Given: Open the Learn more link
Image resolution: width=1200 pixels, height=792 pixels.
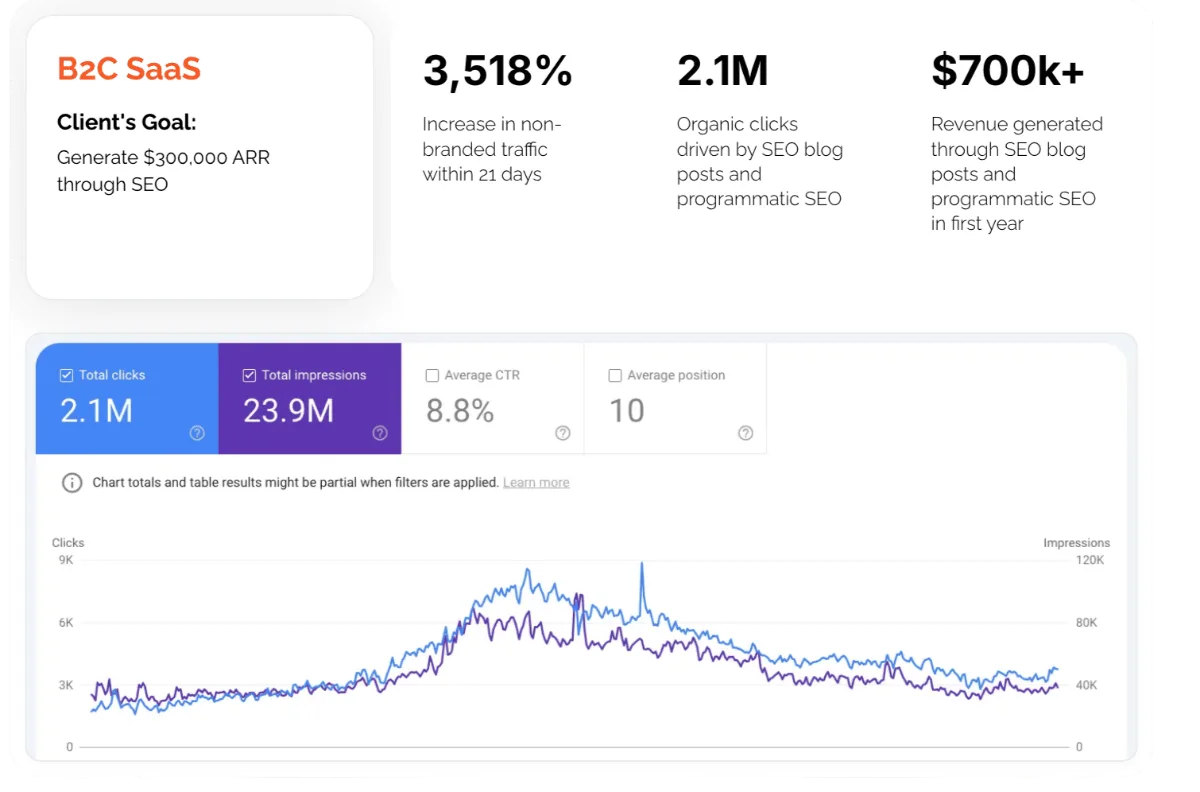Looking at the screenshot, I should click(536, 482).
